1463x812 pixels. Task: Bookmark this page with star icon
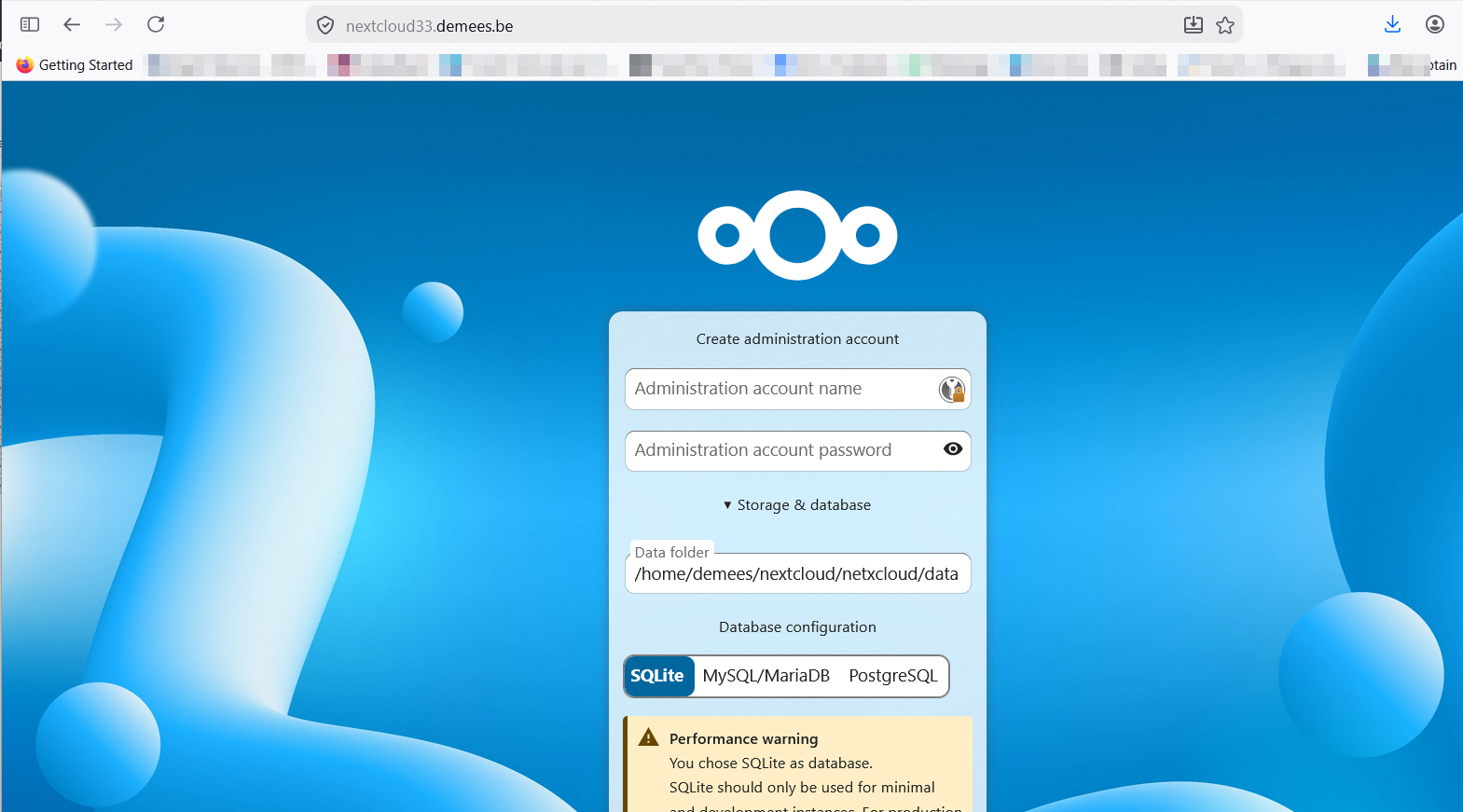tap(1225, 25)
